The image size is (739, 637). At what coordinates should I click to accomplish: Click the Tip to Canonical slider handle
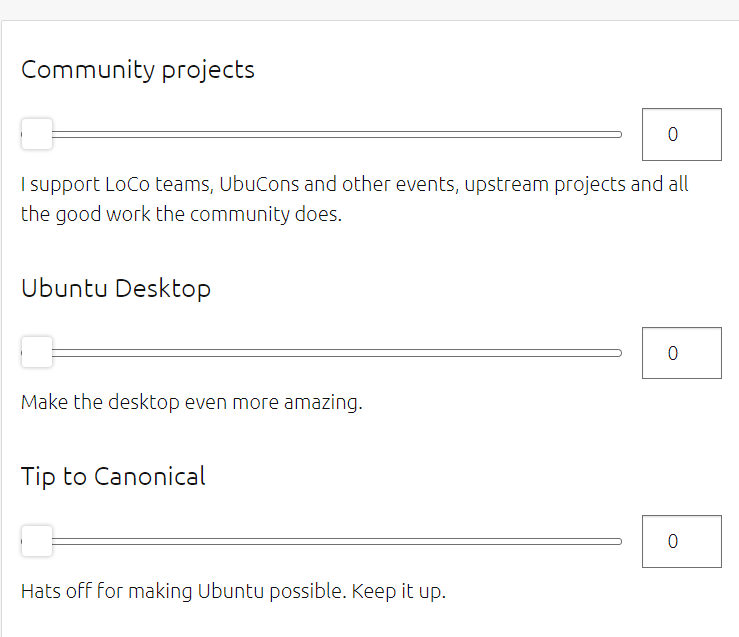(x=37, y=541)
